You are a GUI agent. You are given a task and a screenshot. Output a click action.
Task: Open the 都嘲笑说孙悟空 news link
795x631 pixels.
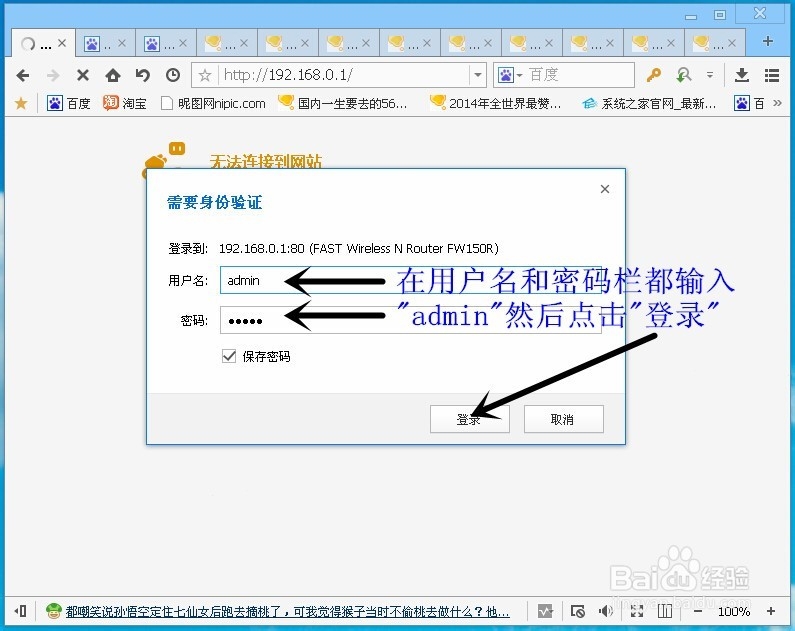pos(287,612)
